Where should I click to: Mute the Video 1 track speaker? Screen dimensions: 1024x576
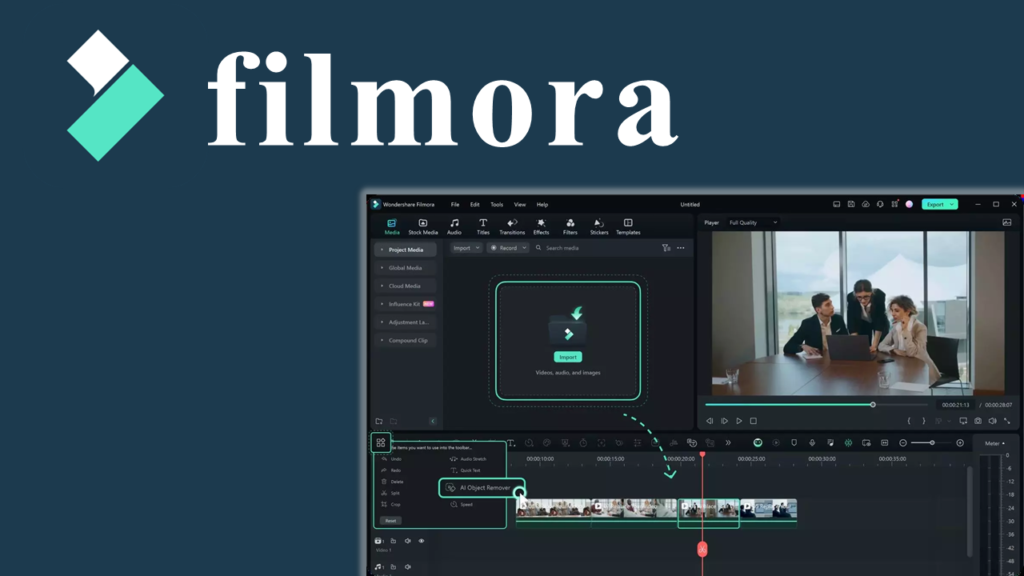coord(408,541)
